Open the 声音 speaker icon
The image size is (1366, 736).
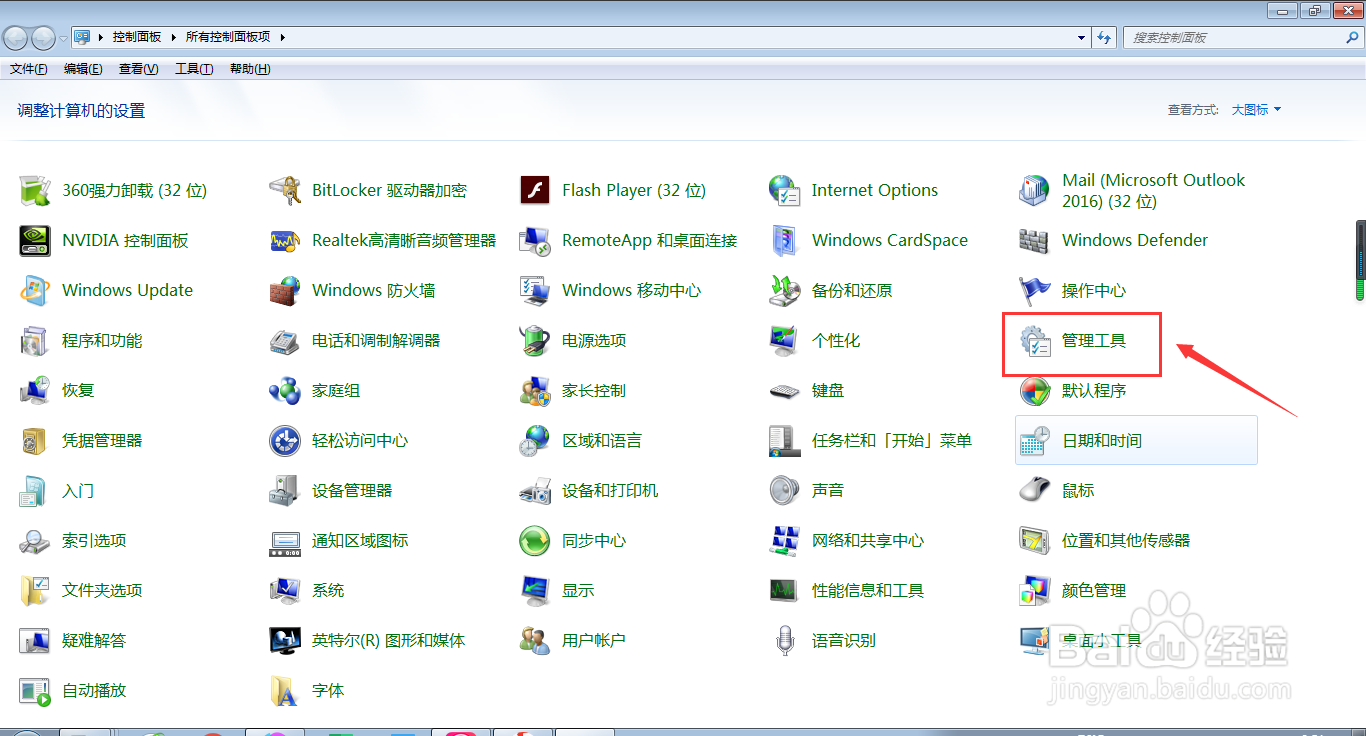point(785,490)
